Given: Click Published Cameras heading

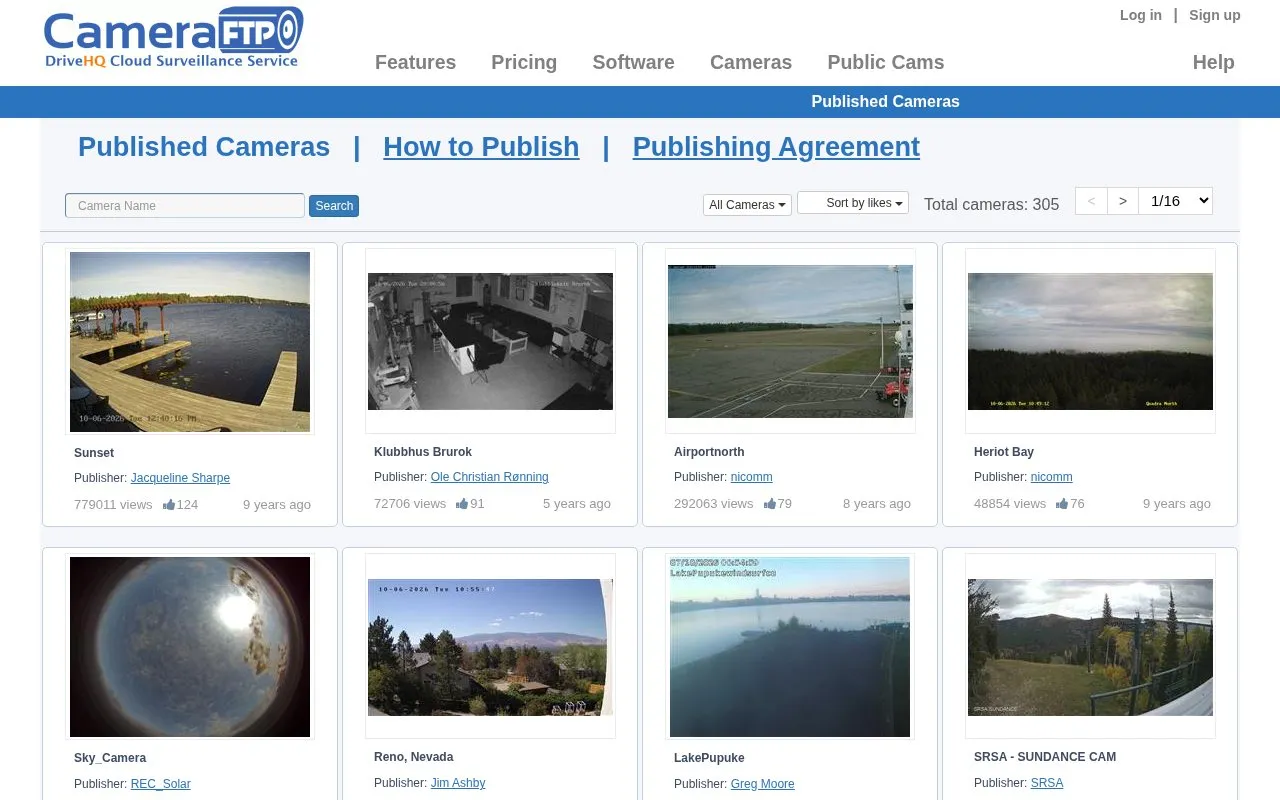Looking at the screenshot, I should tap(204, 147).
